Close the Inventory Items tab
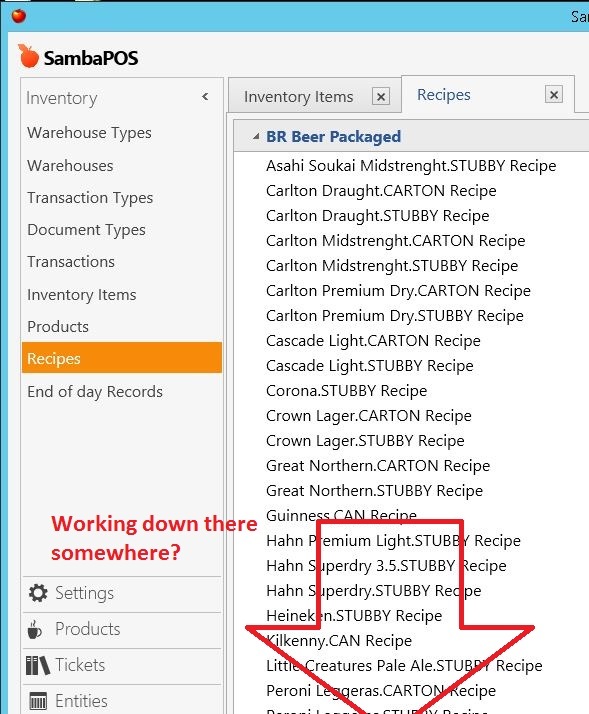Image resolution: width=589 pixels, height=714 pixels. coord(381,97)
